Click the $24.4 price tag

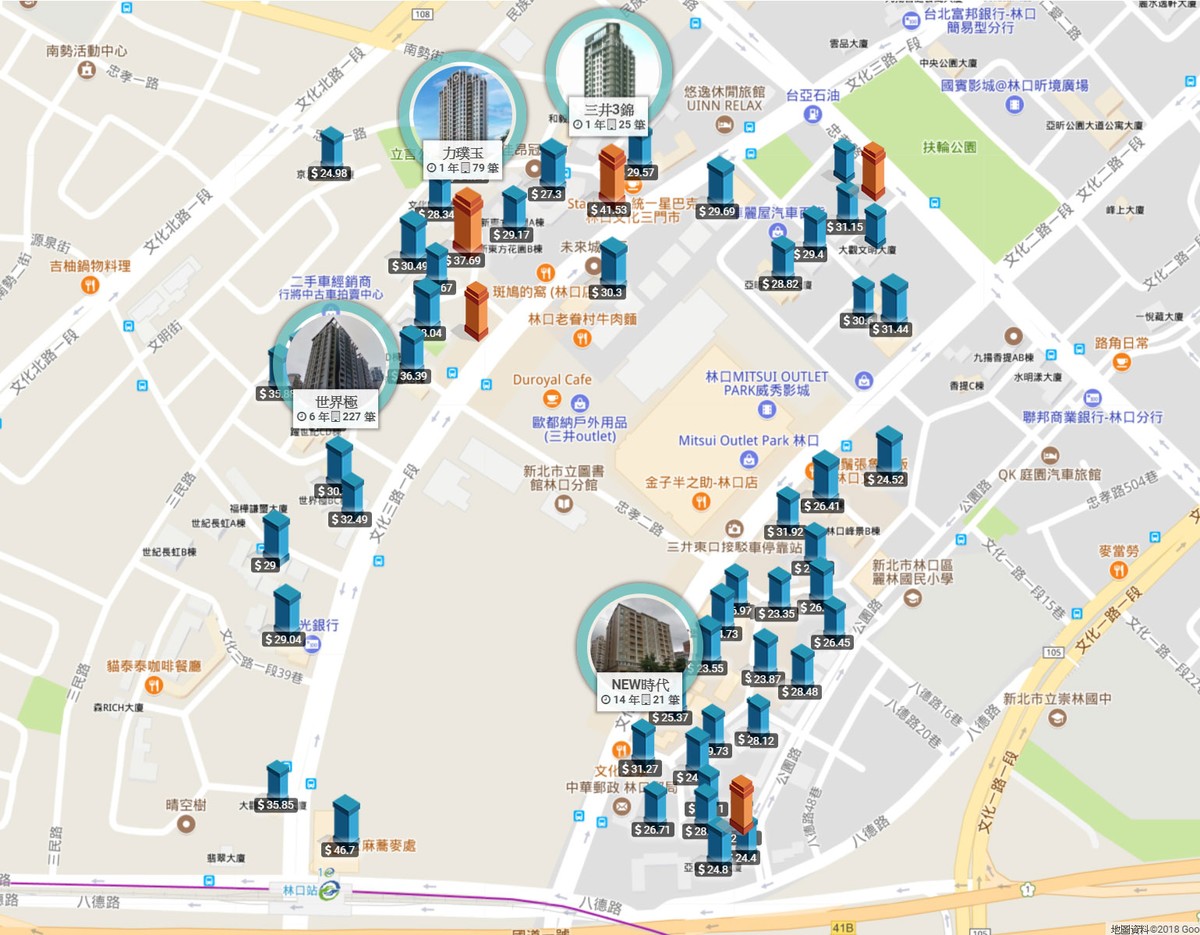[744, 858]
